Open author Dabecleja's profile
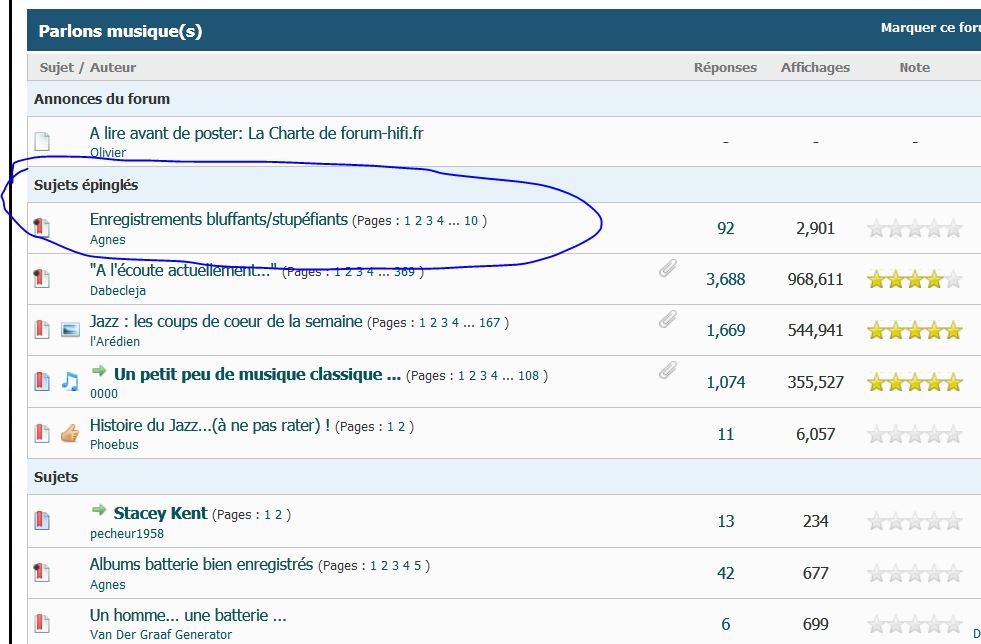Screen dimensions: 981x644 (118, 291)
